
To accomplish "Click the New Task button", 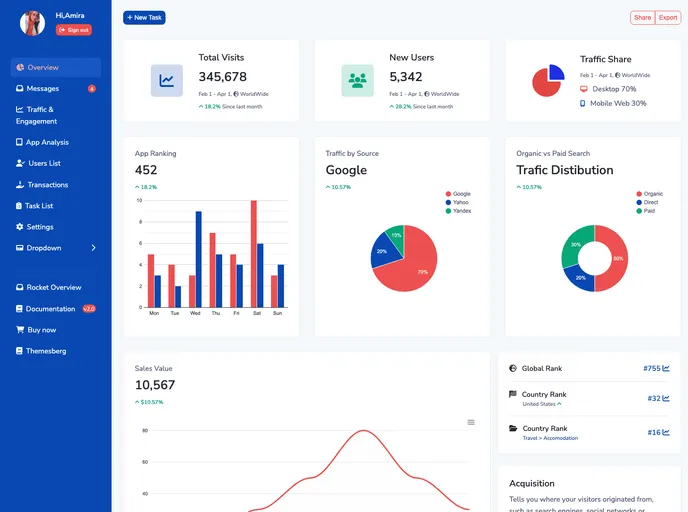I will tap(144, 18).
